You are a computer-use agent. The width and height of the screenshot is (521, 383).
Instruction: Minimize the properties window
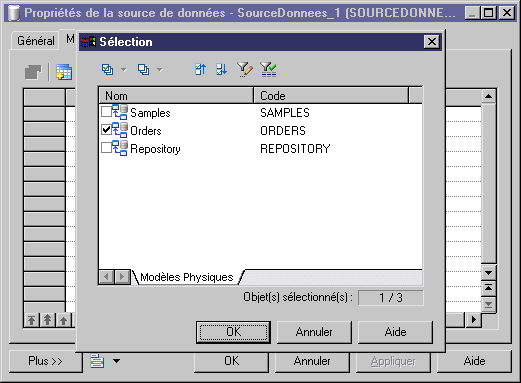pyautogui.click(x=472, y=13)
